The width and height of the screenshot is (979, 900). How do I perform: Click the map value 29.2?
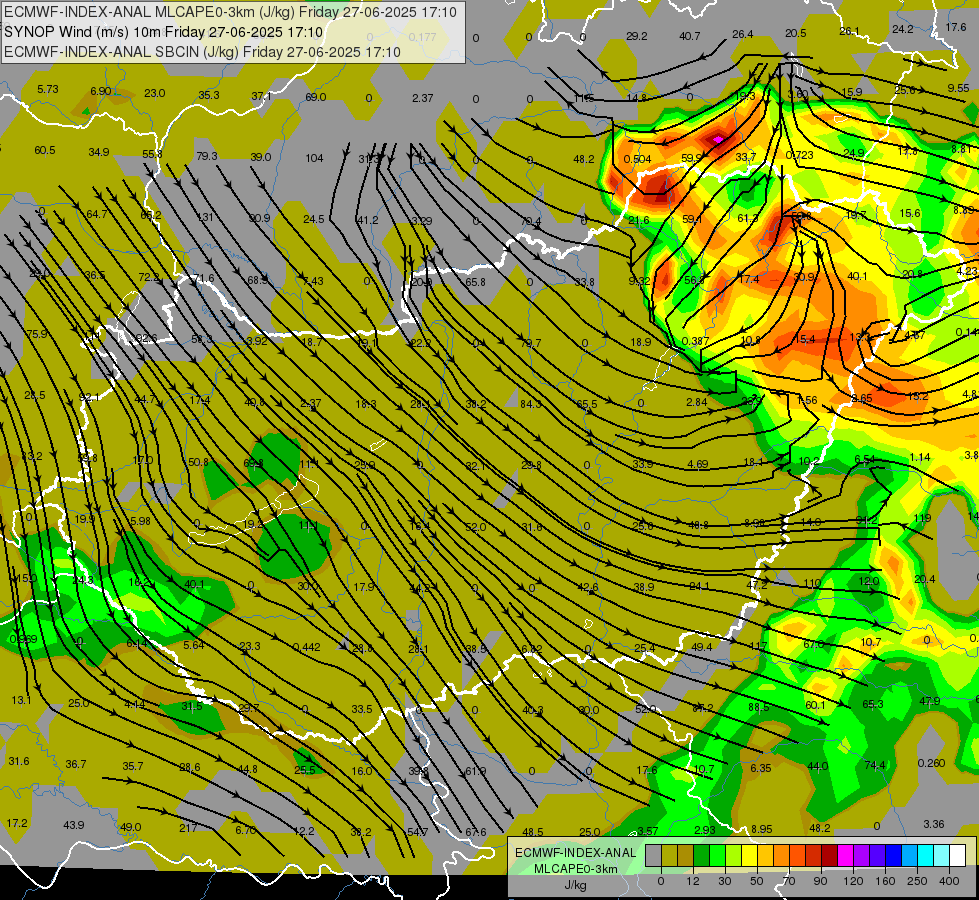637,36
